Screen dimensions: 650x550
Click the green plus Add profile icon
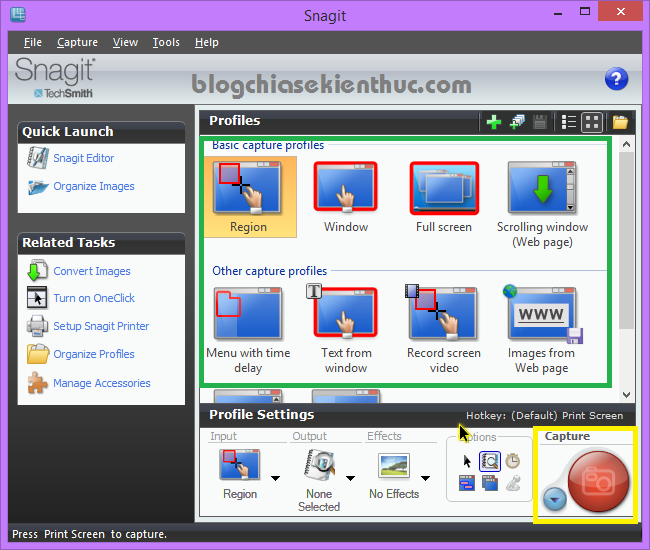[494, 122]
